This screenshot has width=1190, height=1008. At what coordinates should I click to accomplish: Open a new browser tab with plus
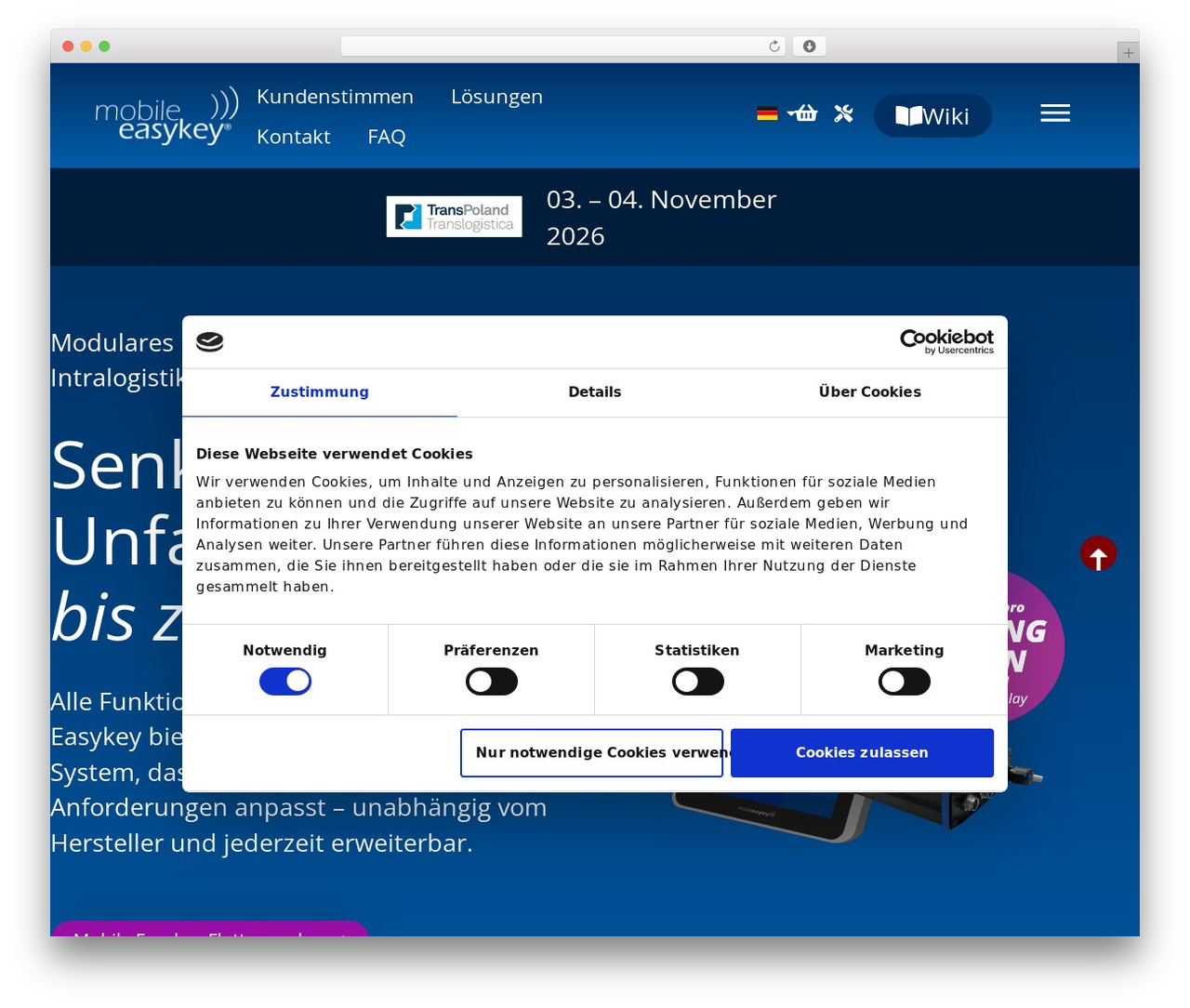(1129, 53)
